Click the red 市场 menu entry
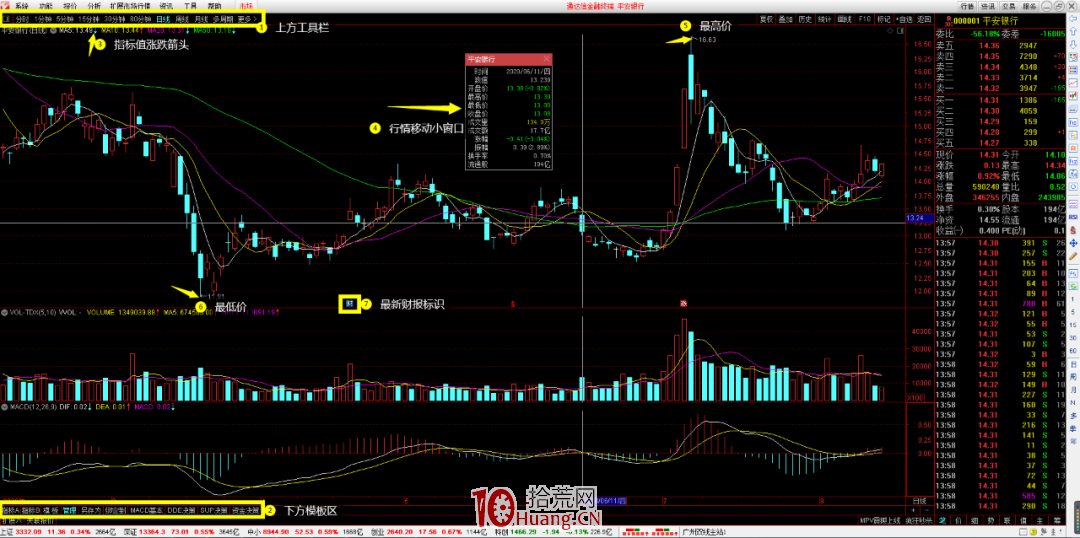Viewport: 1080px width, 538px height. 246,6
